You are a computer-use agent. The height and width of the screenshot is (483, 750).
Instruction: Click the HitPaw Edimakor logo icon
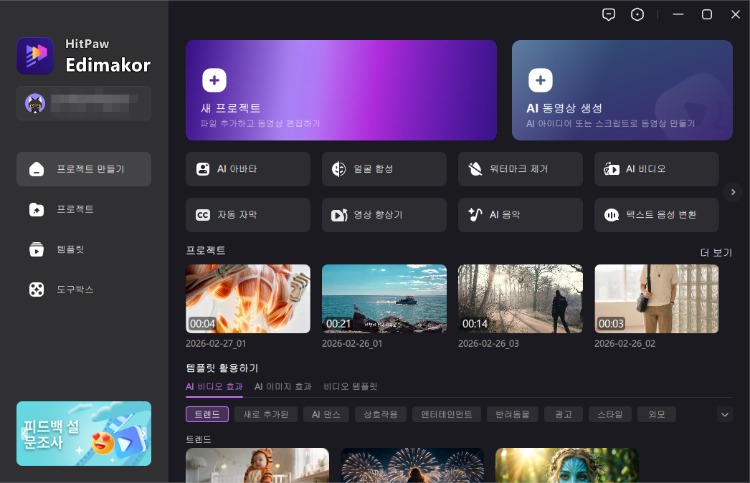[35, 55]
